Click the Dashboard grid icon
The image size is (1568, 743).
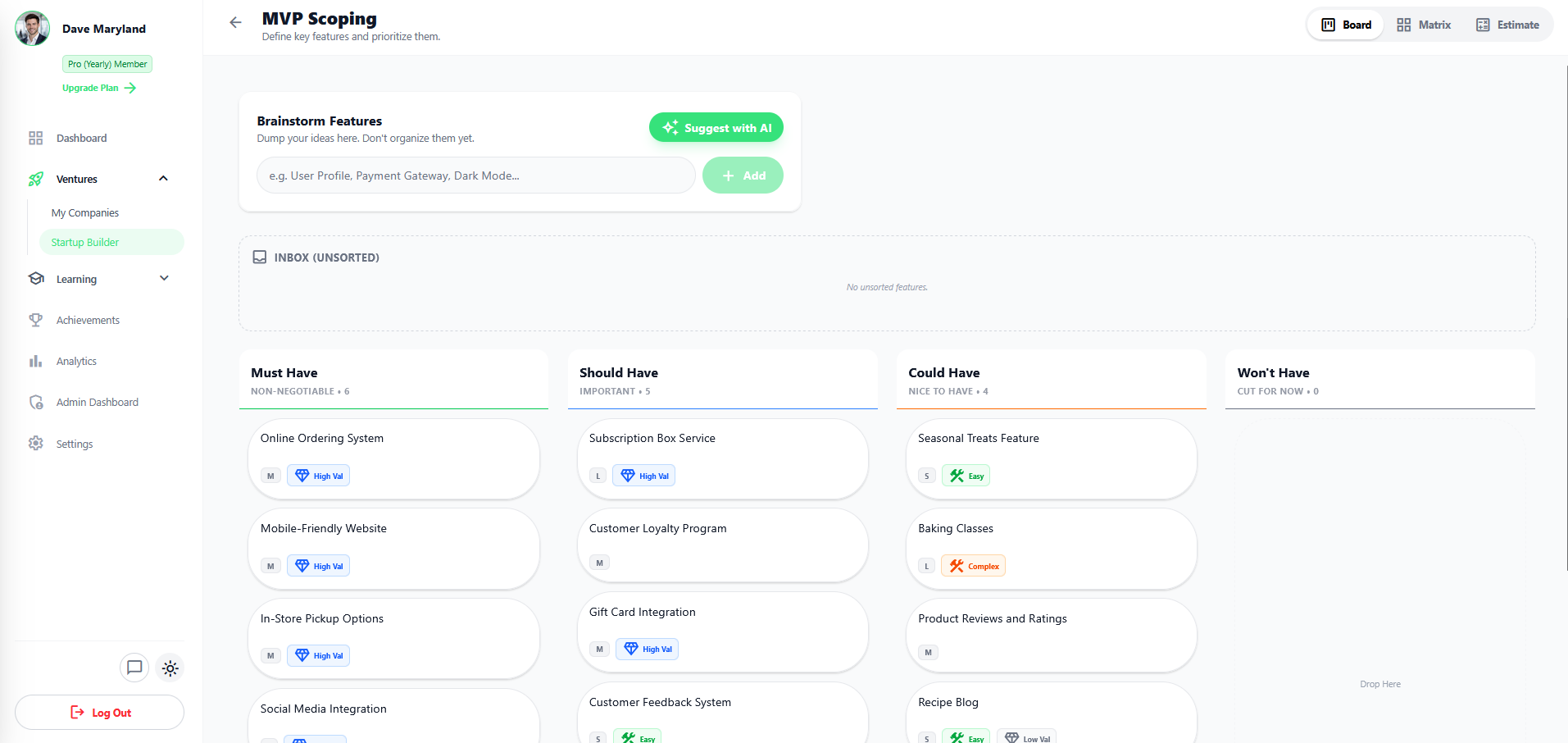36,138
